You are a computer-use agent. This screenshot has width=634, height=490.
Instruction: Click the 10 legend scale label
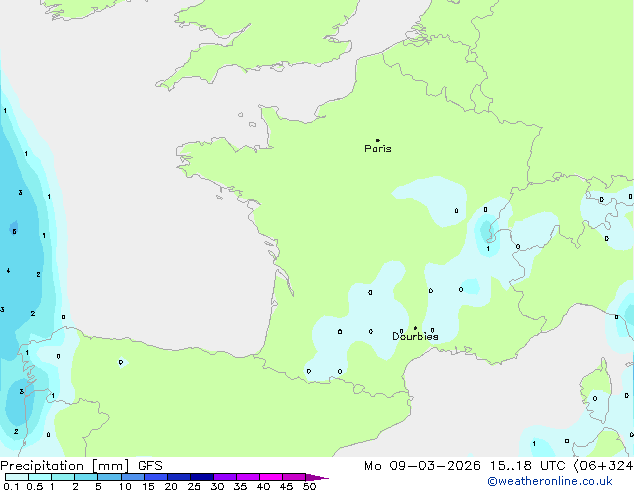(x=125, y=486)
